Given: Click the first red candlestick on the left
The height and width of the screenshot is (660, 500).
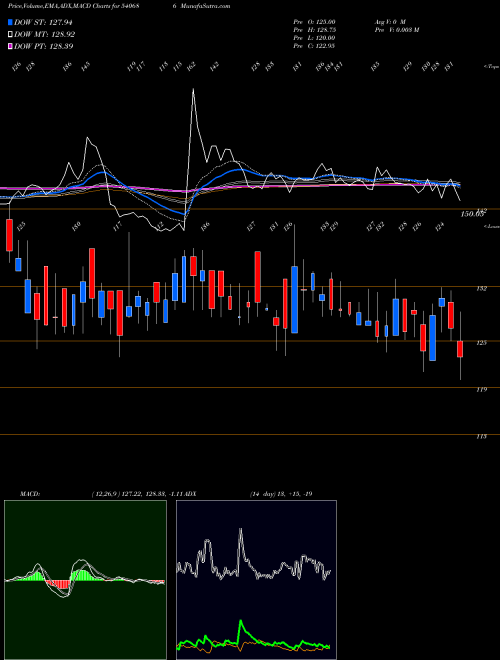Looking at the screenshot, I should (9, 235).
